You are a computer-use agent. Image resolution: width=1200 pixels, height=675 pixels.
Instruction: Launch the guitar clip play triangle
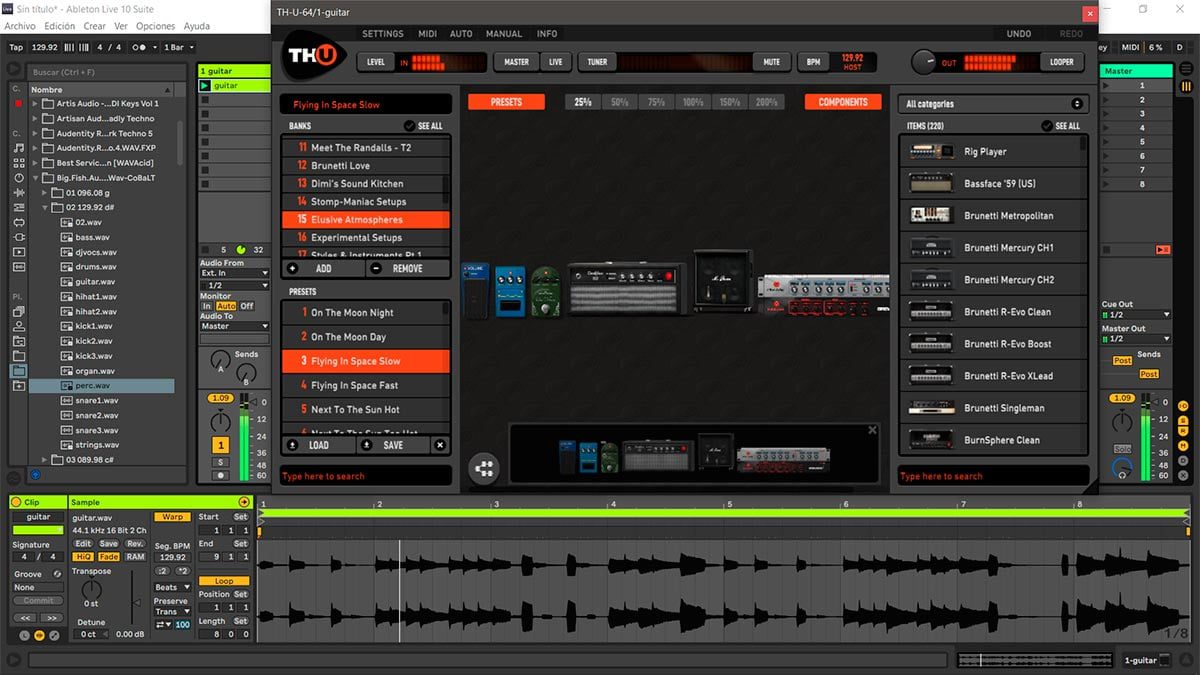[205, 86]
